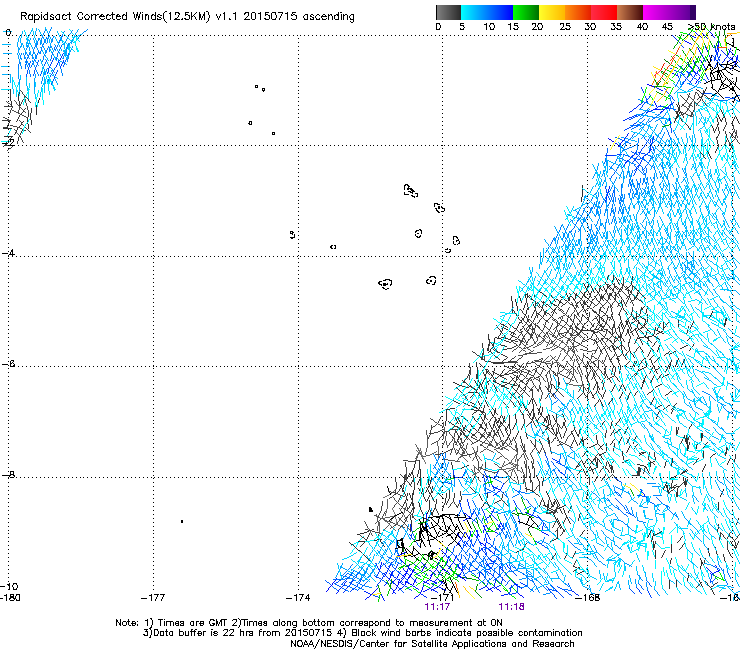Click the yellow 20-25 knots legend swatch
740x650 pixels.
(x=552, y=12)
